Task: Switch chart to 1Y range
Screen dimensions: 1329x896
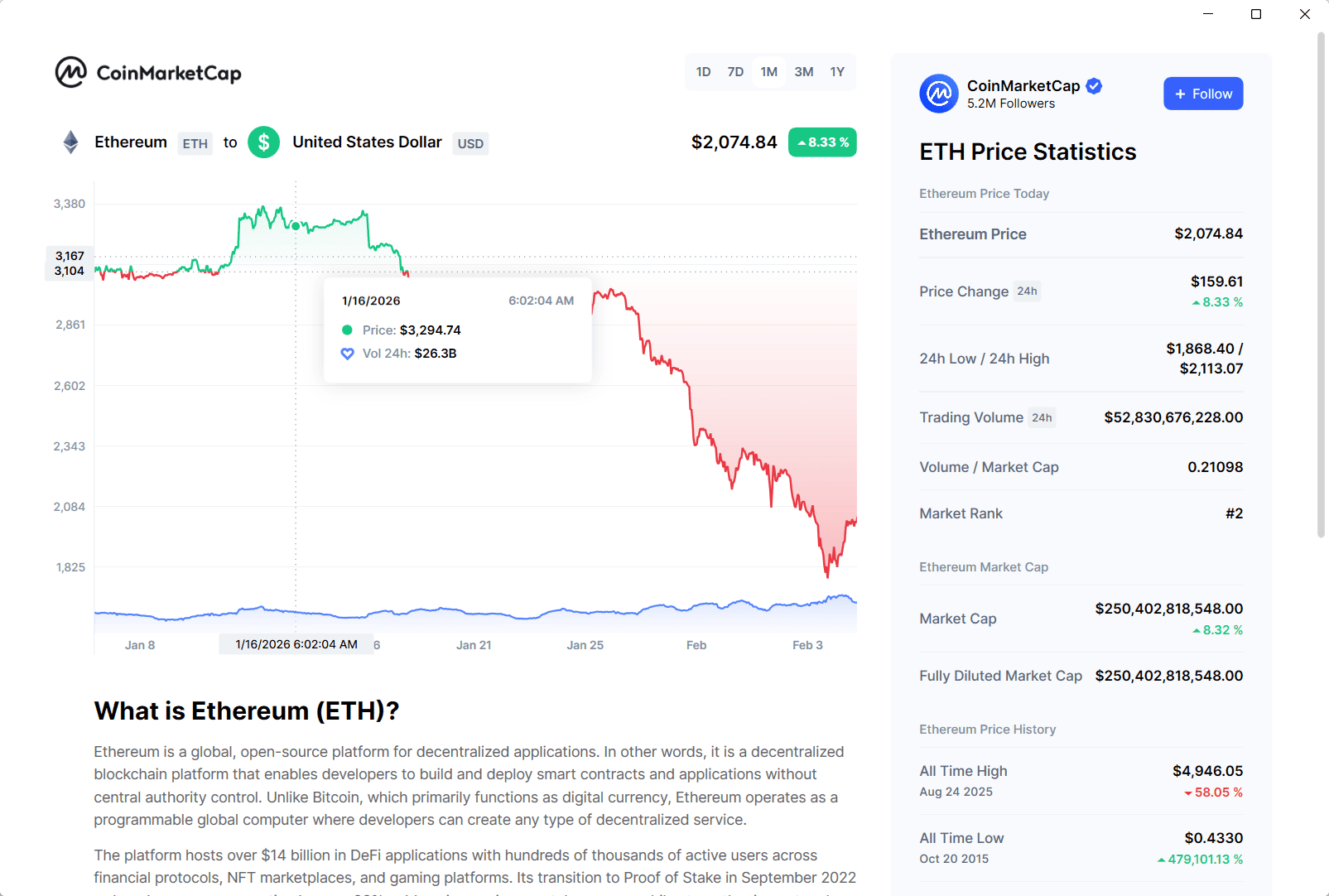Action: point(837,72)
